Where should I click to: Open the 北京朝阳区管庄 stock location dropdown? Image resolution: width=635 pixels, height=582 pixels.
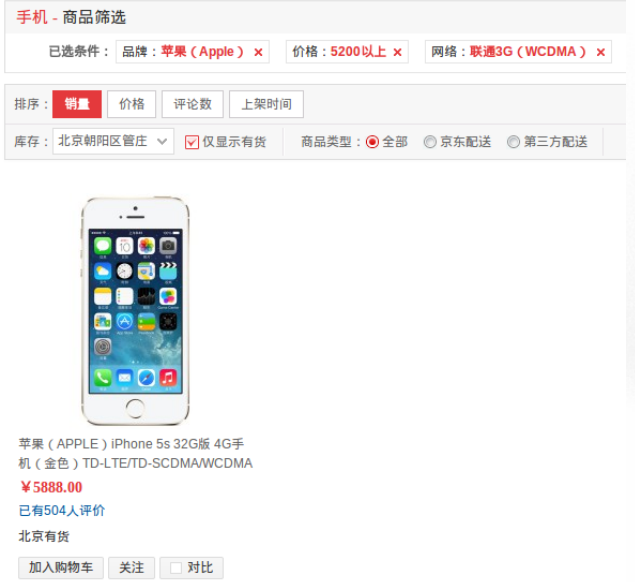113,141
